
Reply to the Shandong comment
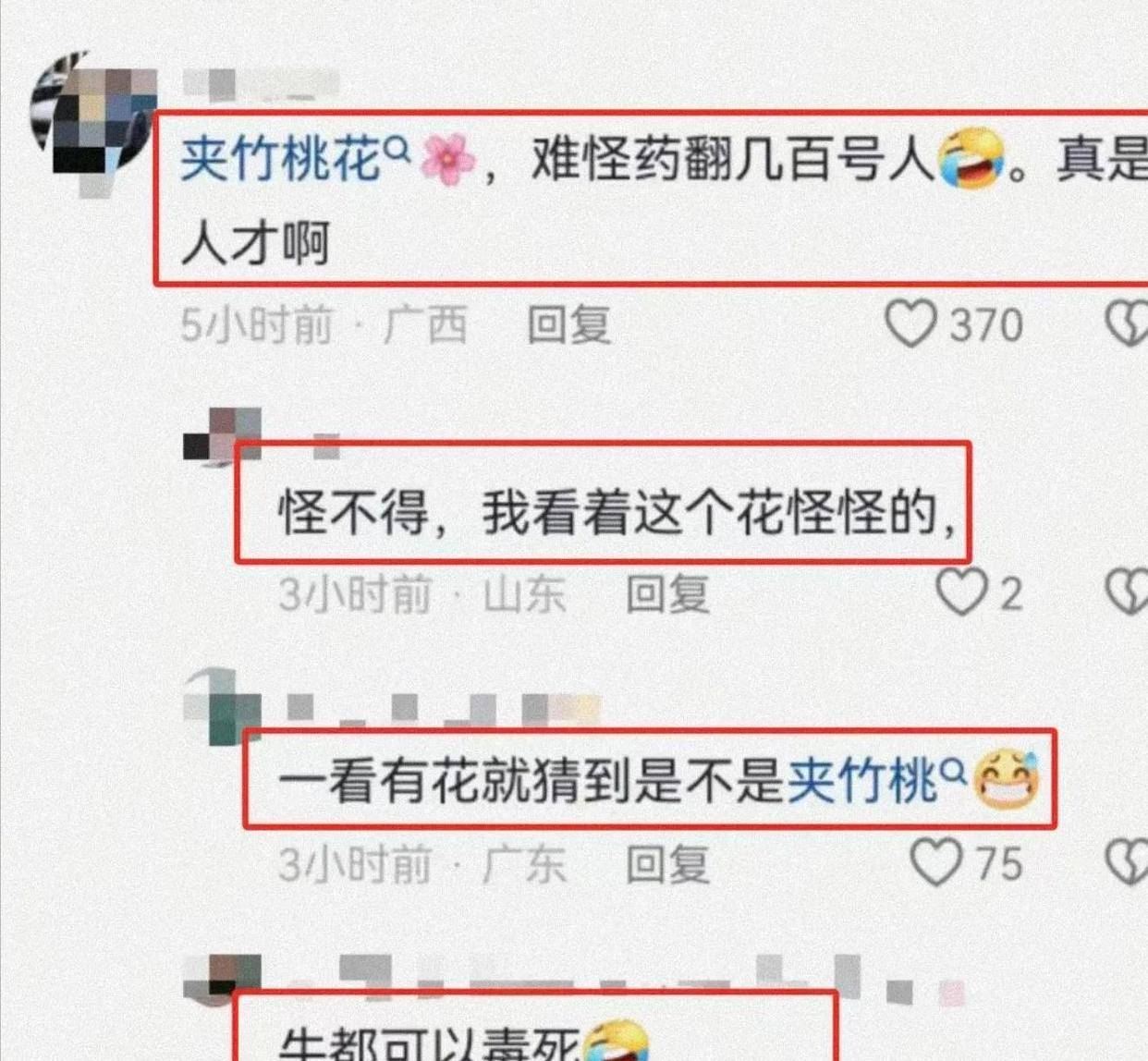click(x=667, y=593)
